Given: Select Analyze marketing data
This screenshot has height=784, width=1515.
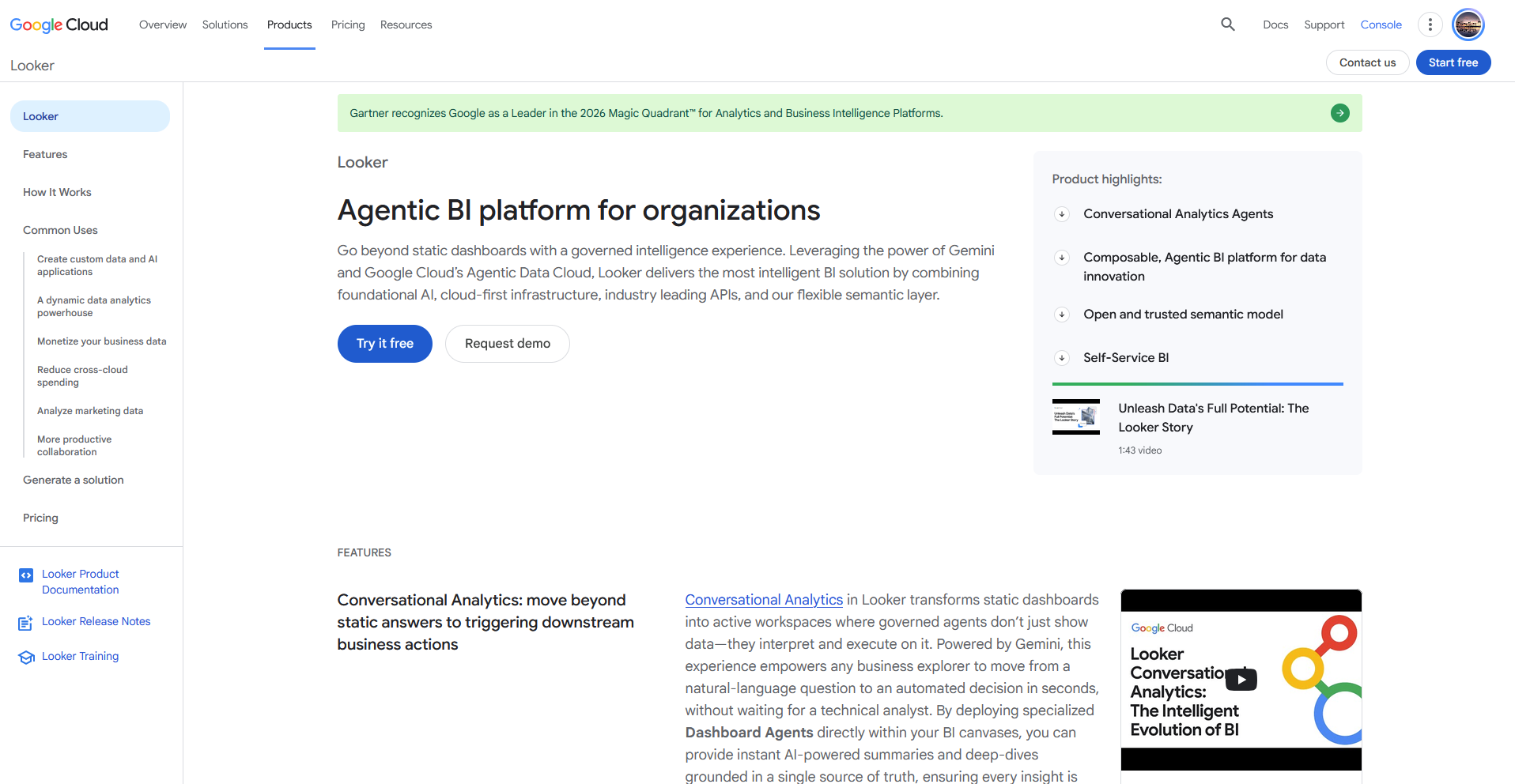Looking at the screenshot, I should (90, 411).
